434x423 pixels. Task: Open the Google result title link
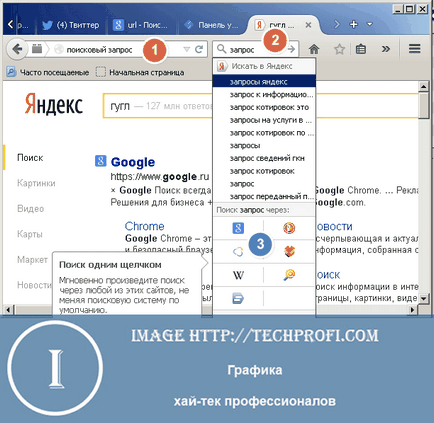pyautogui.click(x=133, y=162)
